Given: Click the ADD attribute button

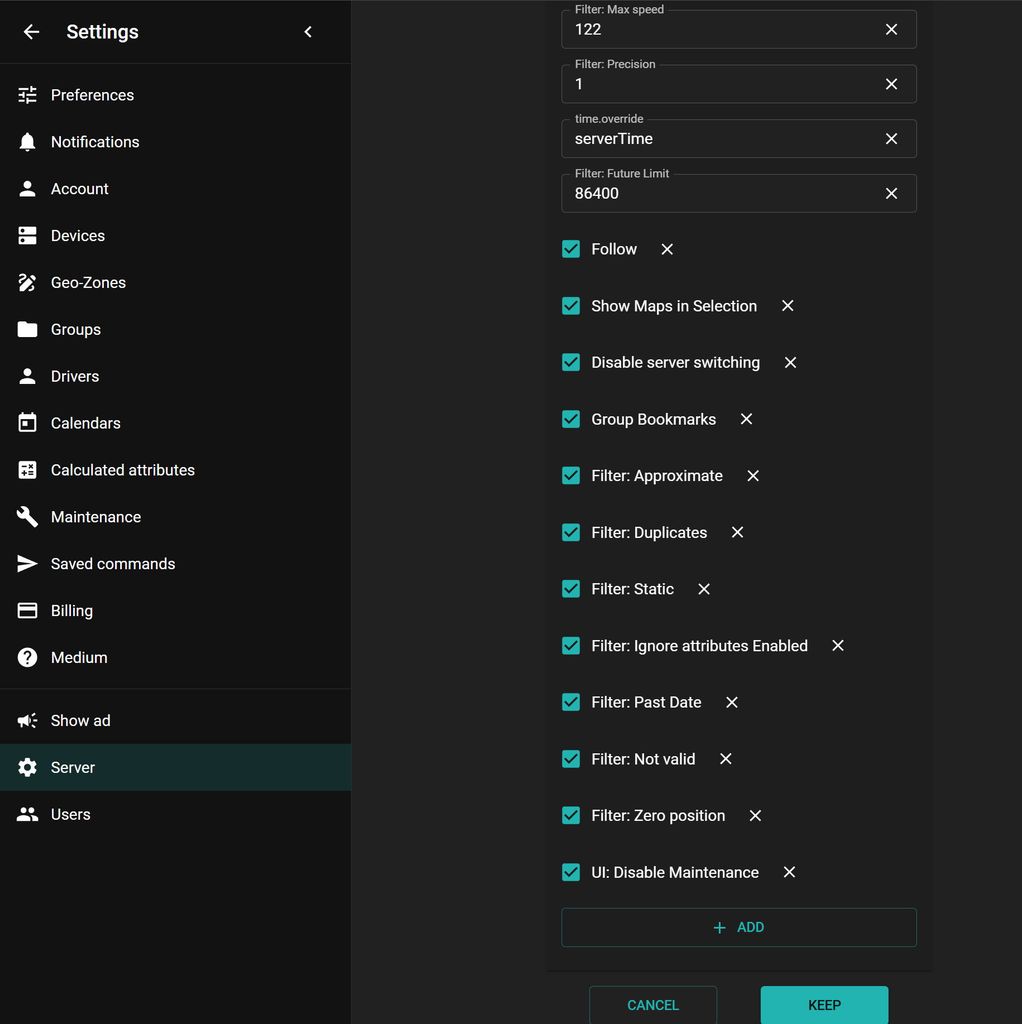Looking at the screenshot, I should [739, 927].
